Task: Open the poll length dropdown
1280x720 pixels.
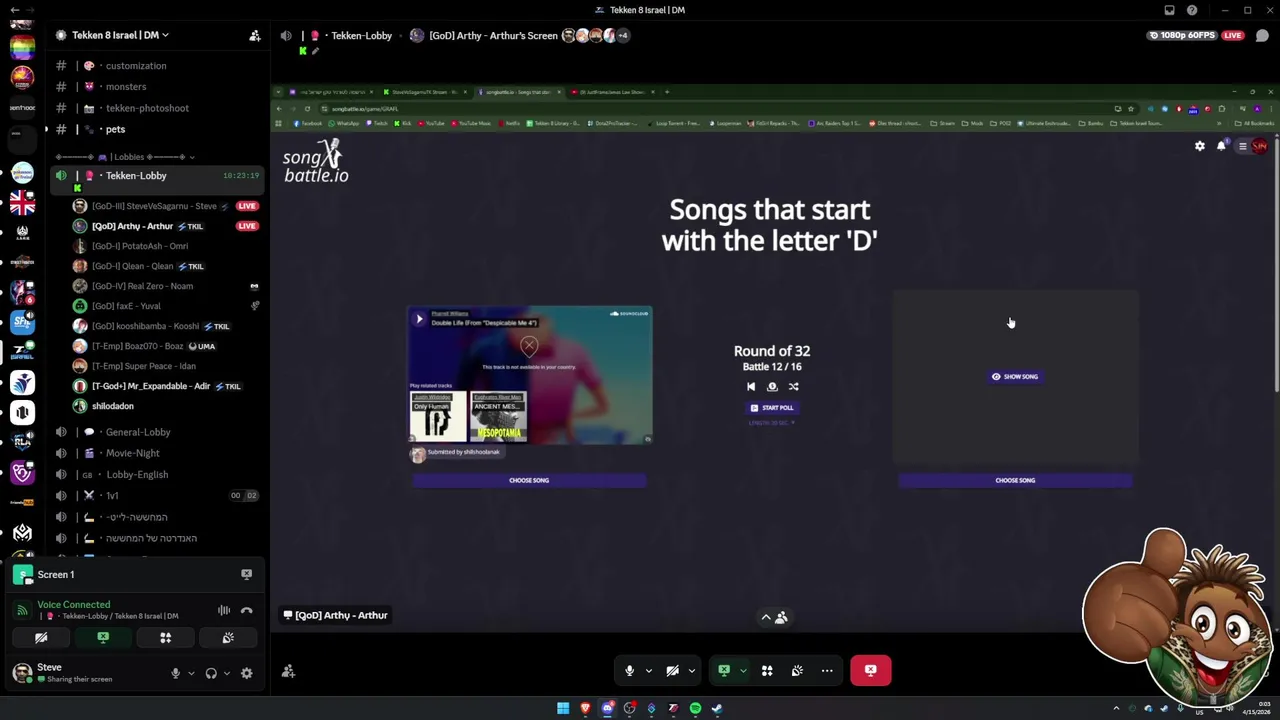Action: [772, 423]
